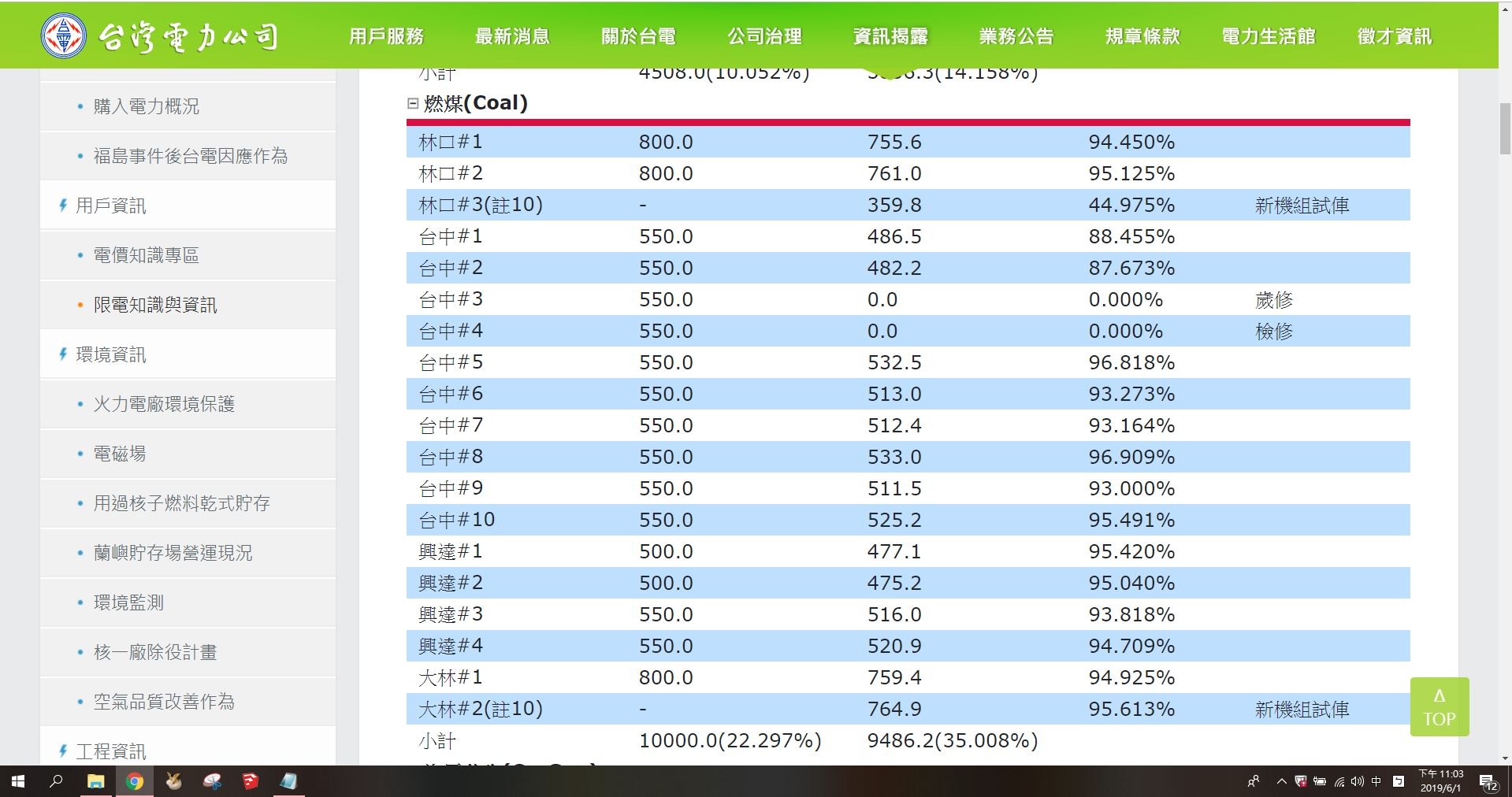Click scrollbar down arrow
This screenshot has width=1512, height=797.
tap(1505, 758)
